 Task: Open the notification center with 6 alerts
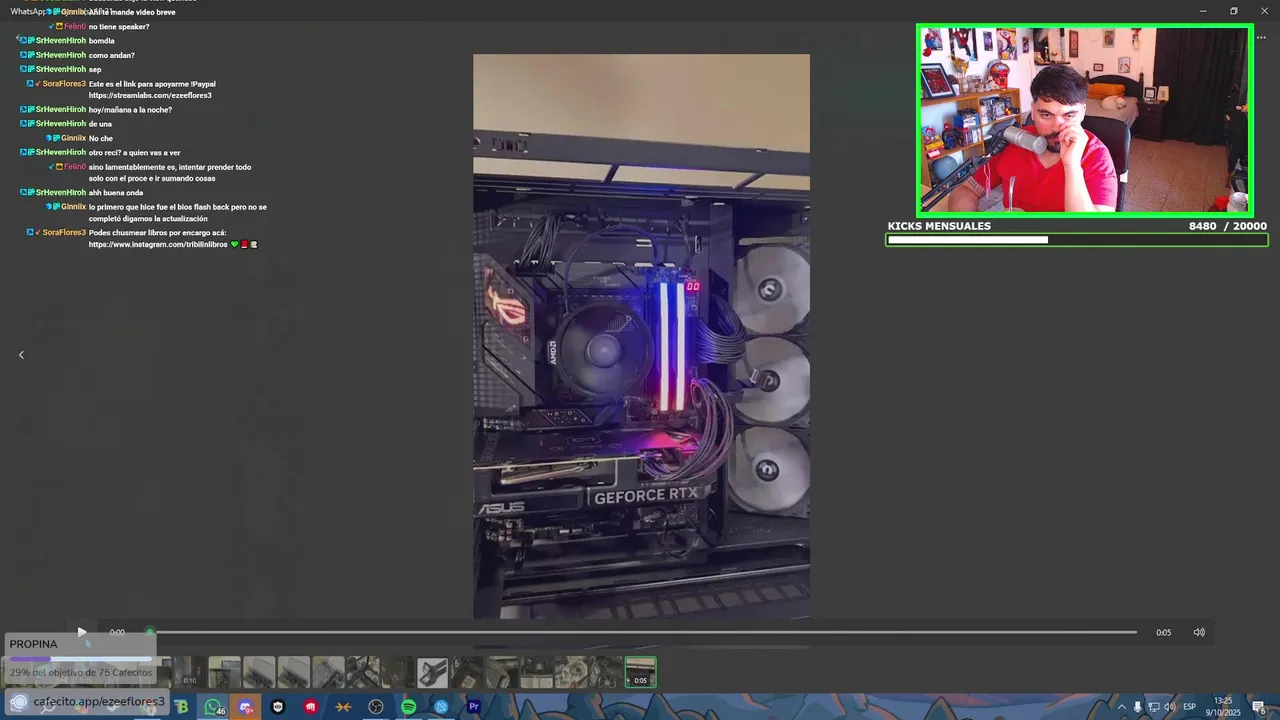[x=1259, y=707]
